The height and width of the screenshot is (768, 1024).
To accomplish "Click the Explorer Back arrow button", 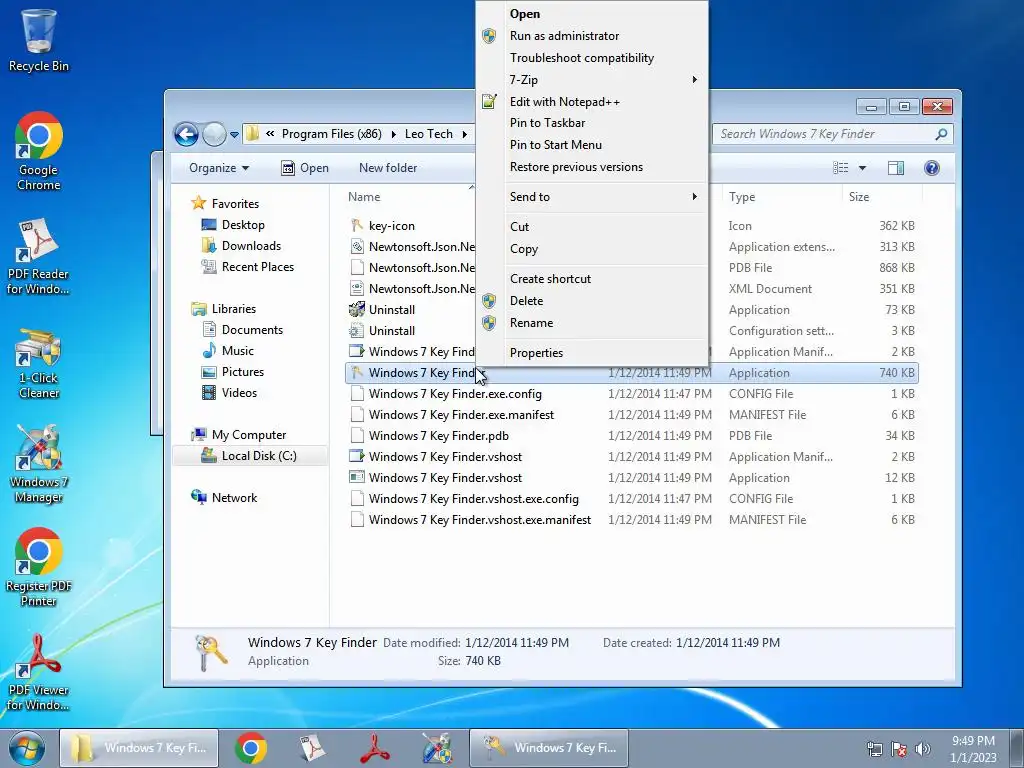I will (186, 135).
